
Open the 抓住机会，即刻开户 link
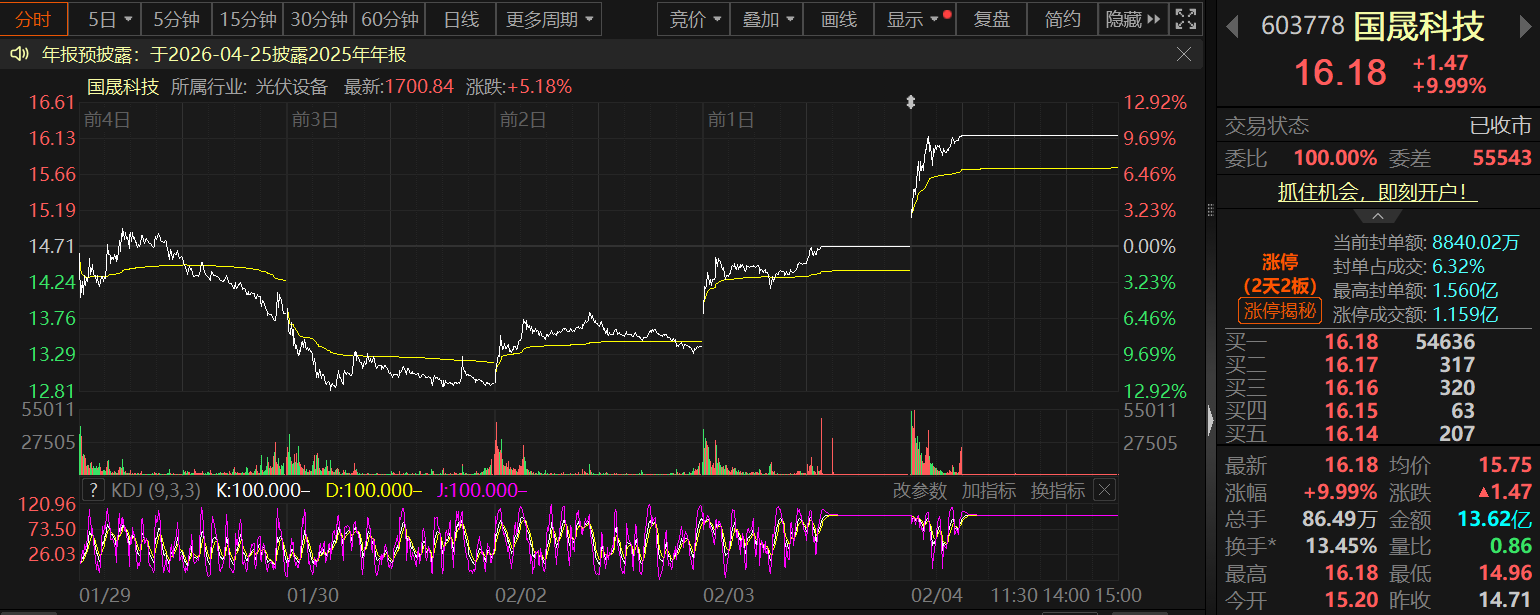click(x=1377, y=192)
